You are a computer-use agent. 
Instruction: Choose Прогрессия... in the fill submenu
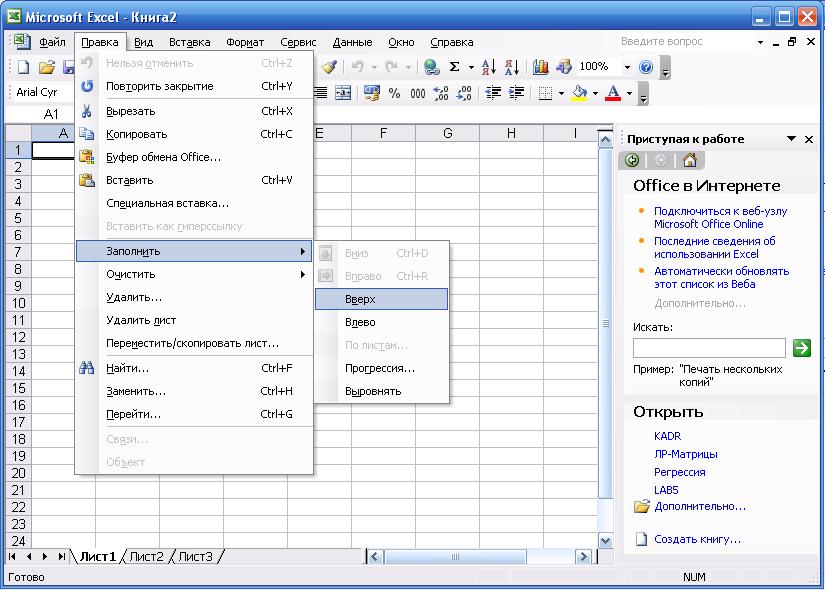click(381, 368)
